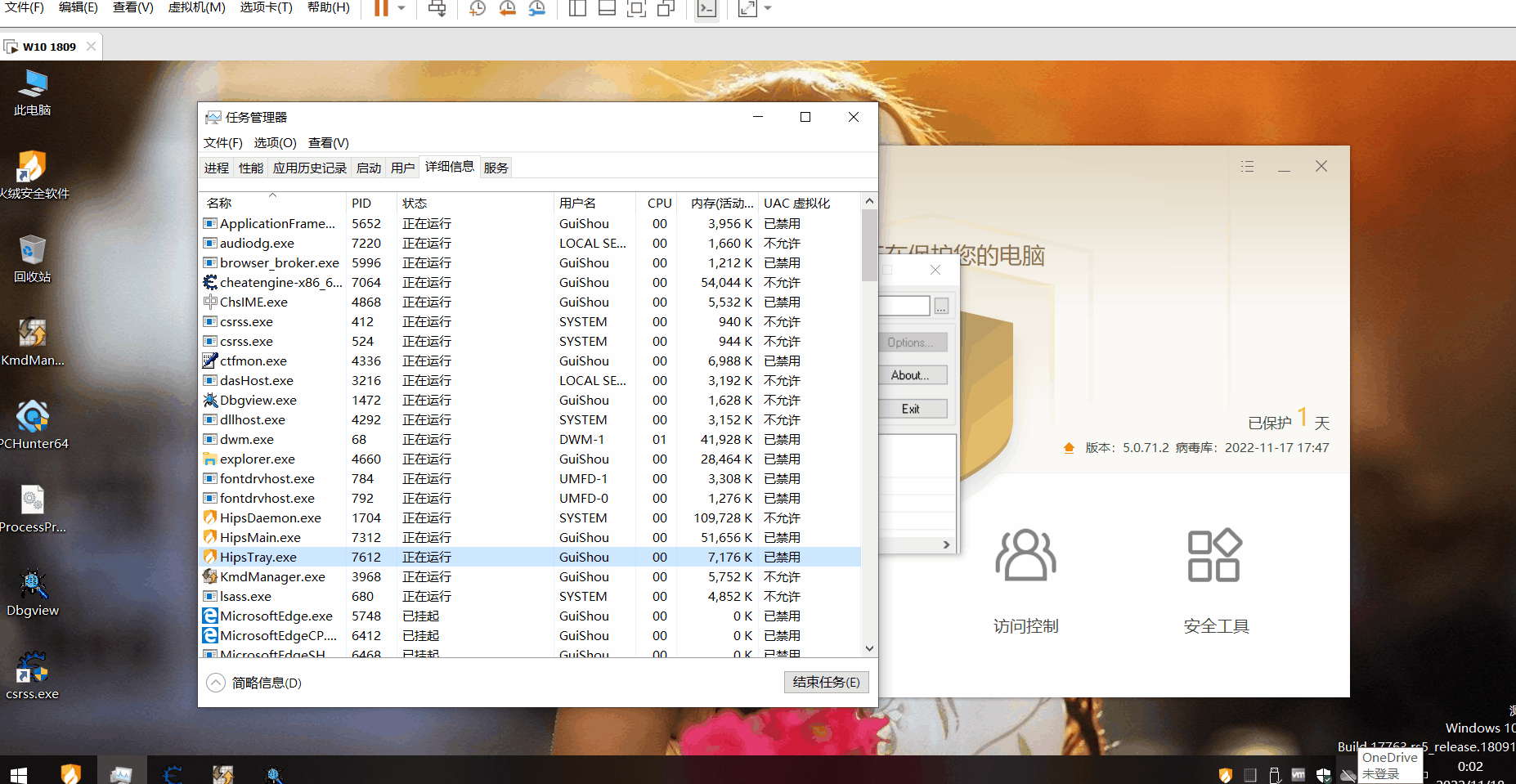Select the explorer.exe process row
Viewport: 1516px width, 784px height.
point(530,459)
